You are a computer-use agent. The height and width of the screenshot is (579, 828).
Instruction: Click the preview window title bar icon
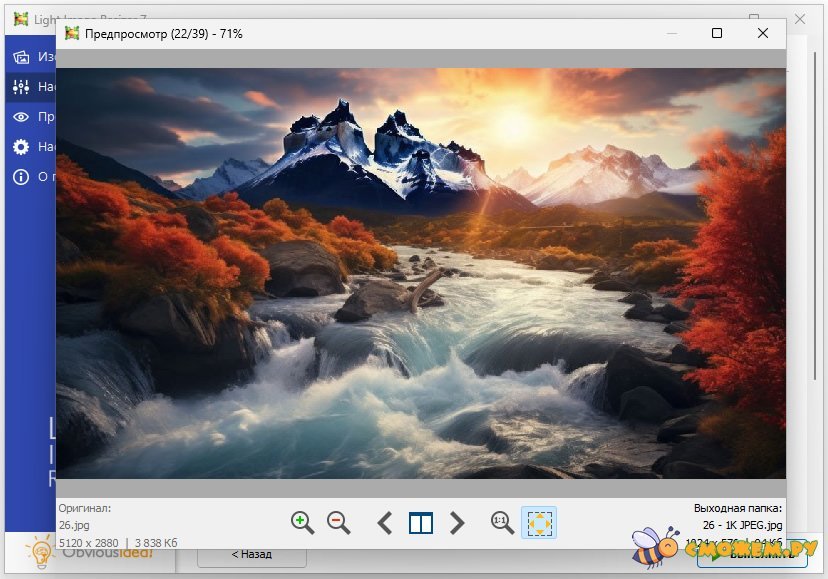pyautogui.click(x=72, y=33)
